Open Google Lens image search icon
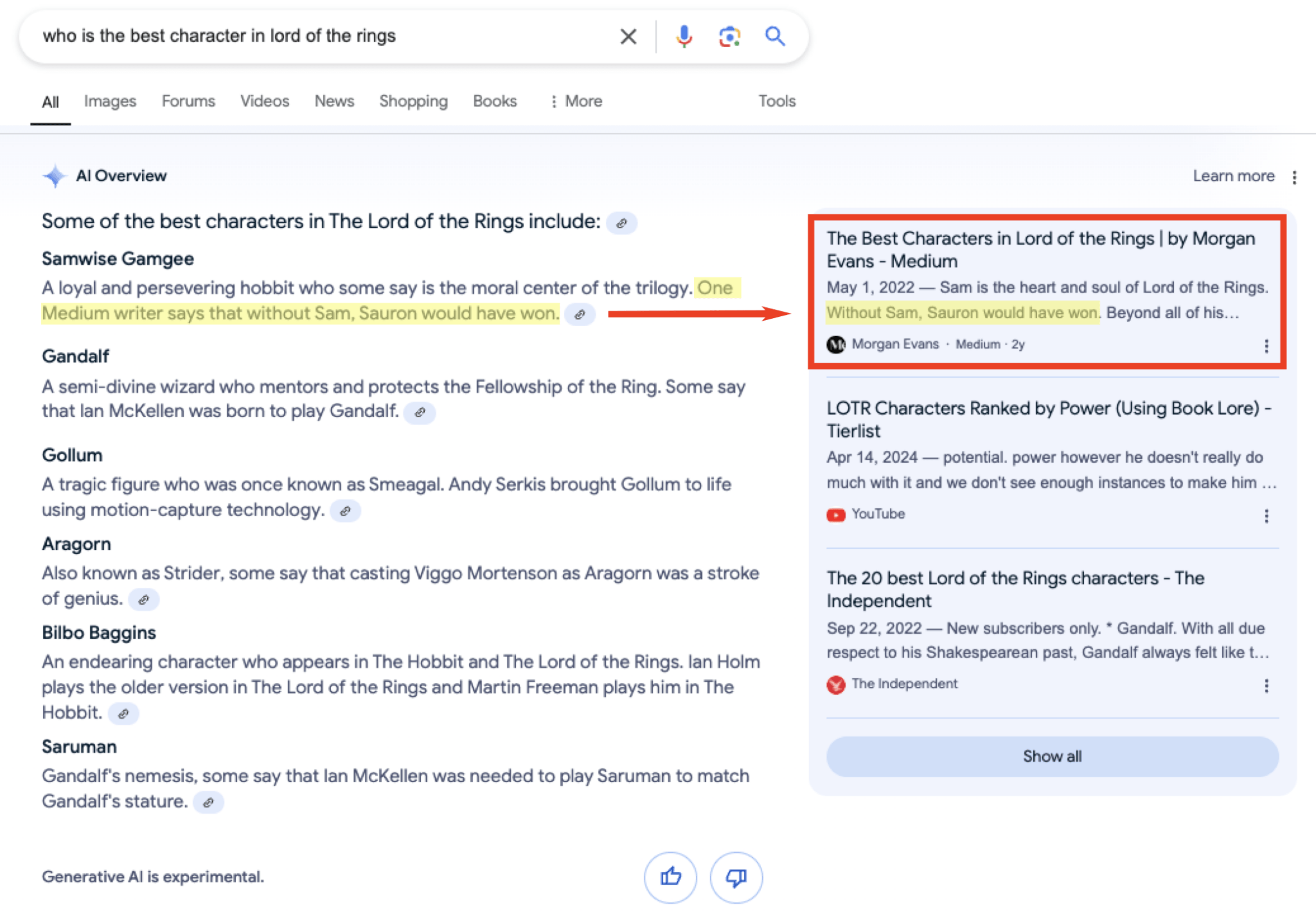The image size is (1316, 919). (729, 37)
